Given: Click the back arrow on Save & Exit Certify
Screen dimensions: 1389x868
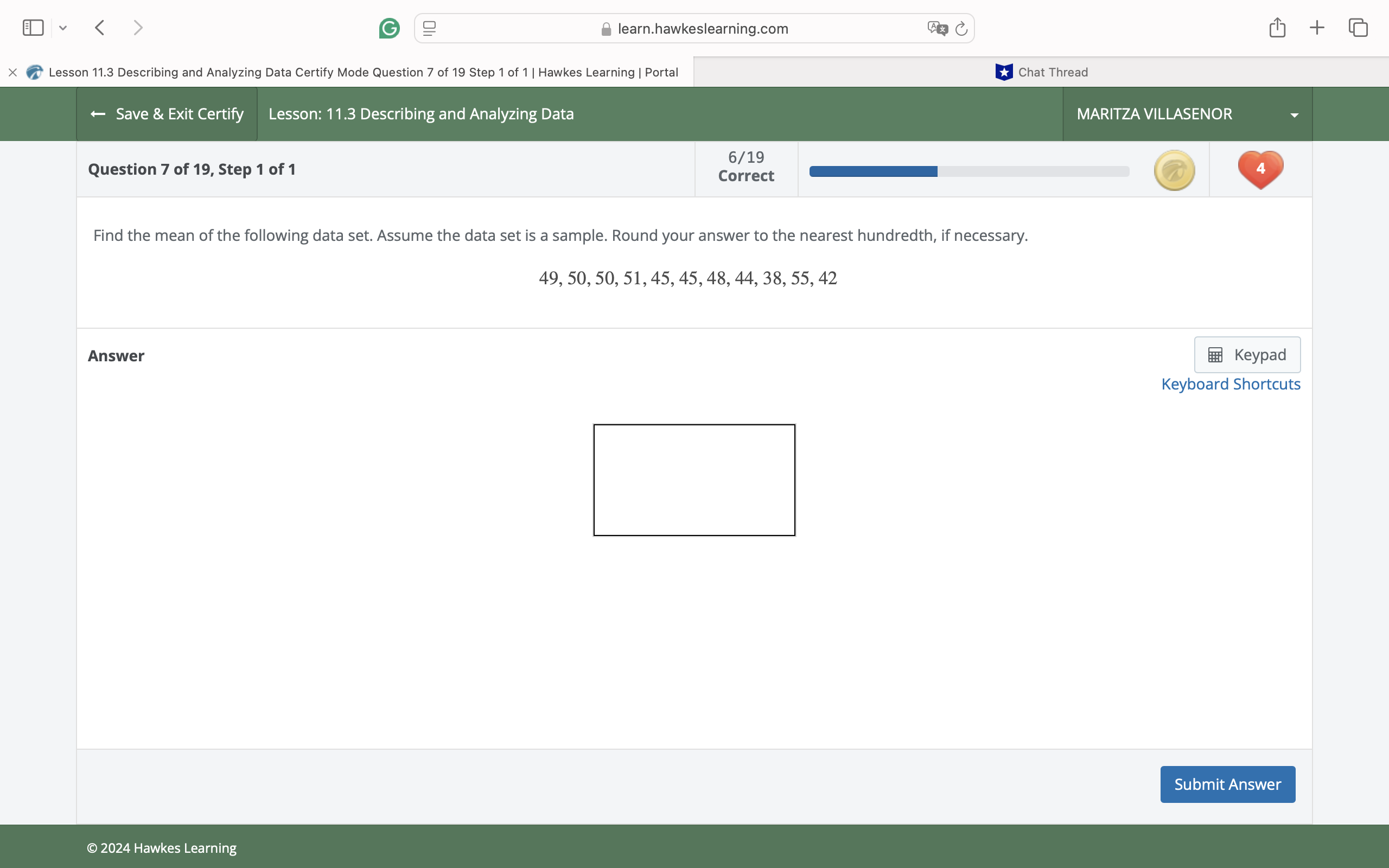Looking at the screenshot, I should coord(98,114).
